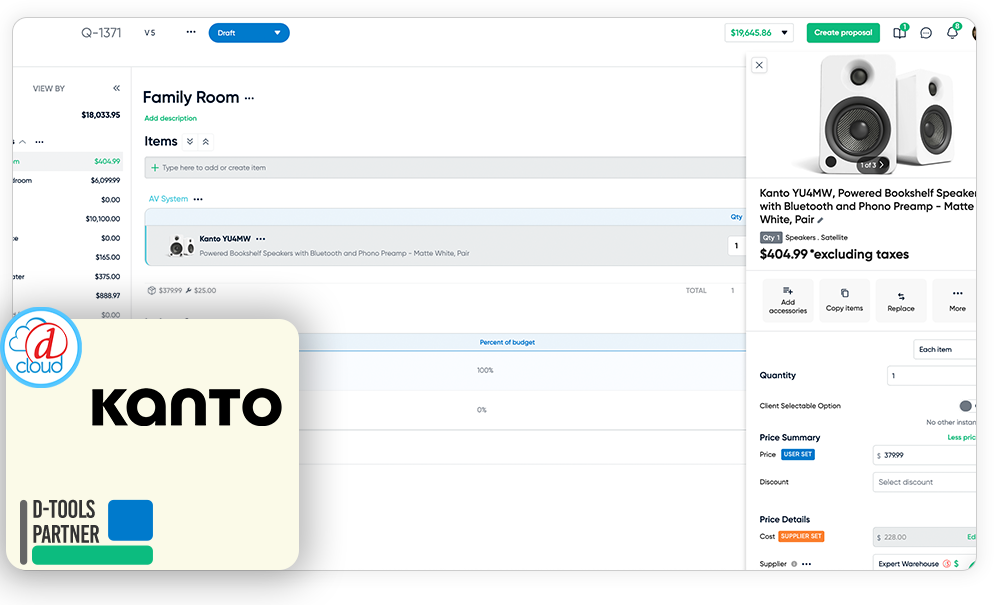
Task: Open the AV System ellipsis menu
Action: [198, 200]
